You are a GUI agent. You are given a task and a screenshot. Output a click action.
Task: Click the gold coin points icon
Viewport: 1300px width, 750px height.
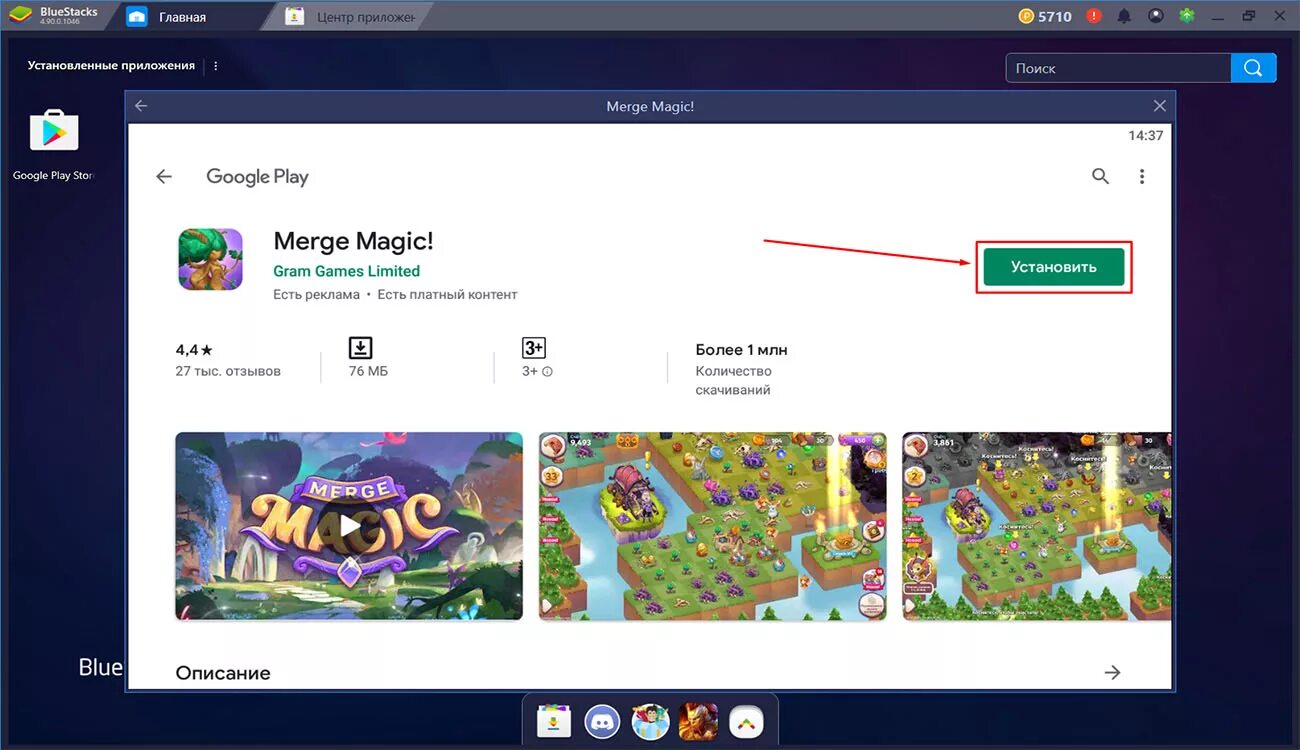pyautogui.click(x=1027, y=16)
